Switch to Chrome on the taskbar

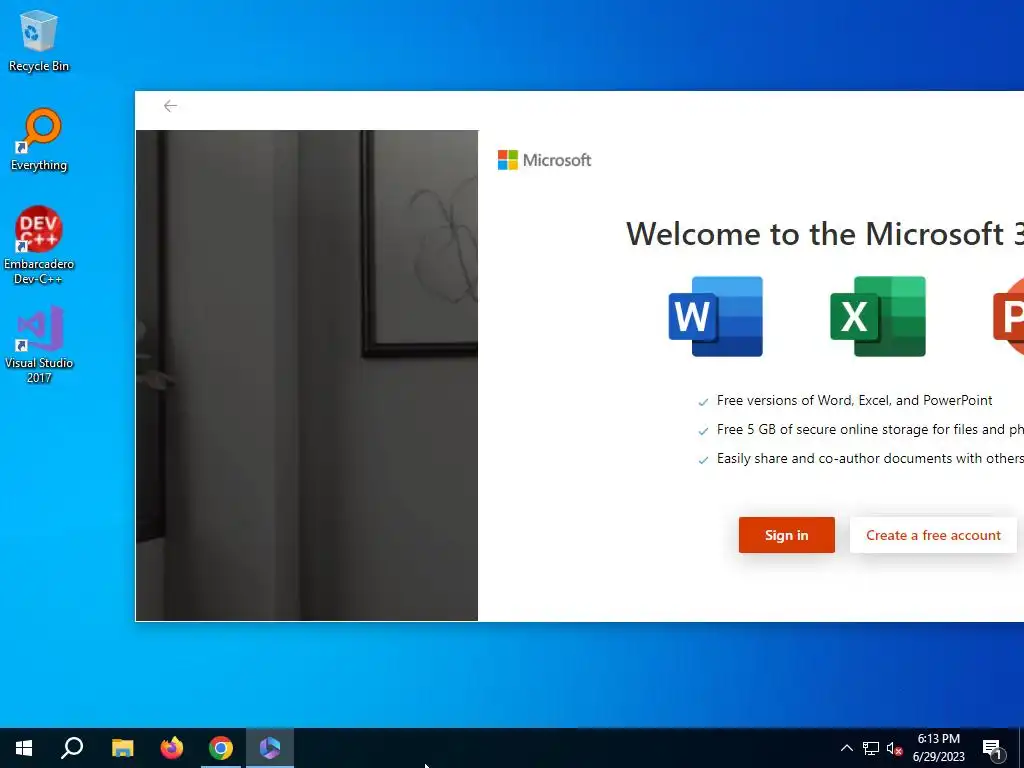tap(221, 748)
